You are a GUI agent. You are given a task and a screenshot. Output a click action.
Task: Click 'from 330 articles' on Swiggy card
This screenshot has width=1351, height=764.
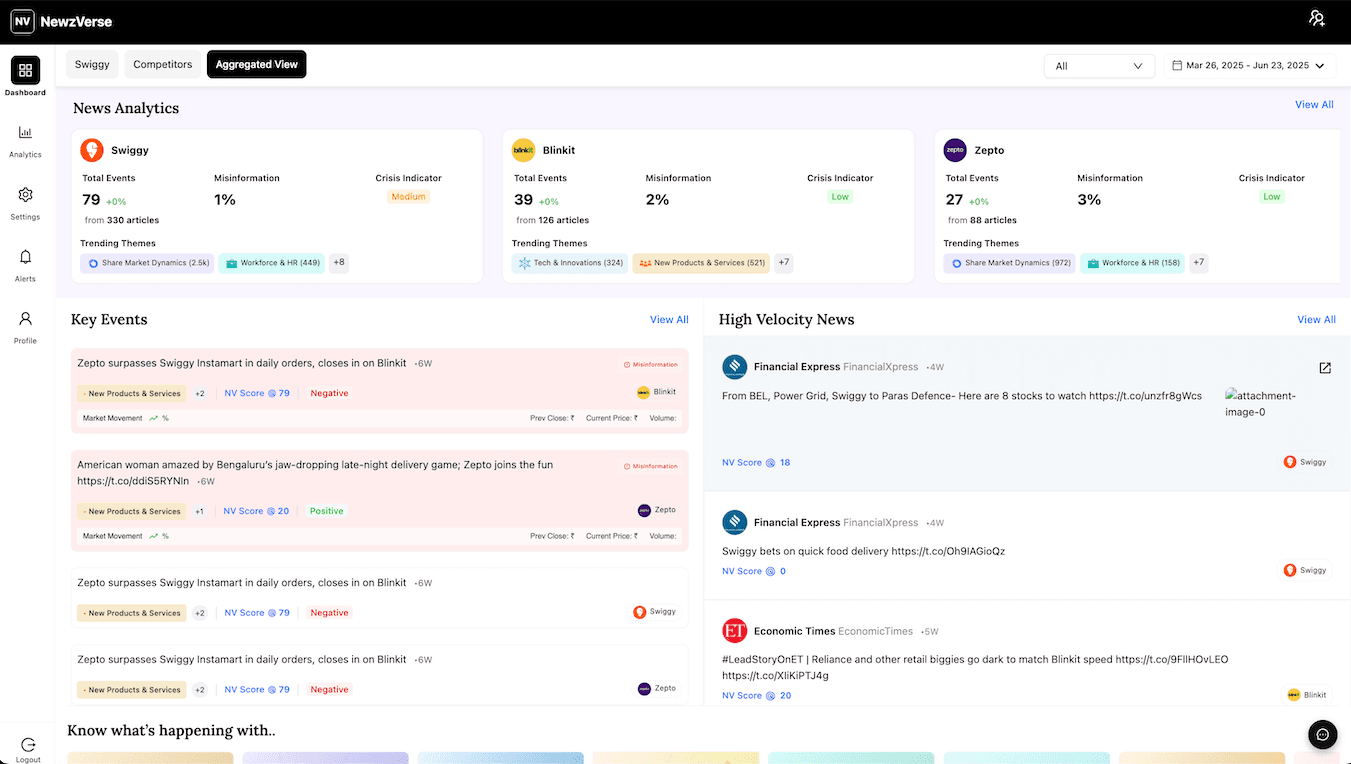coord(122,220)
